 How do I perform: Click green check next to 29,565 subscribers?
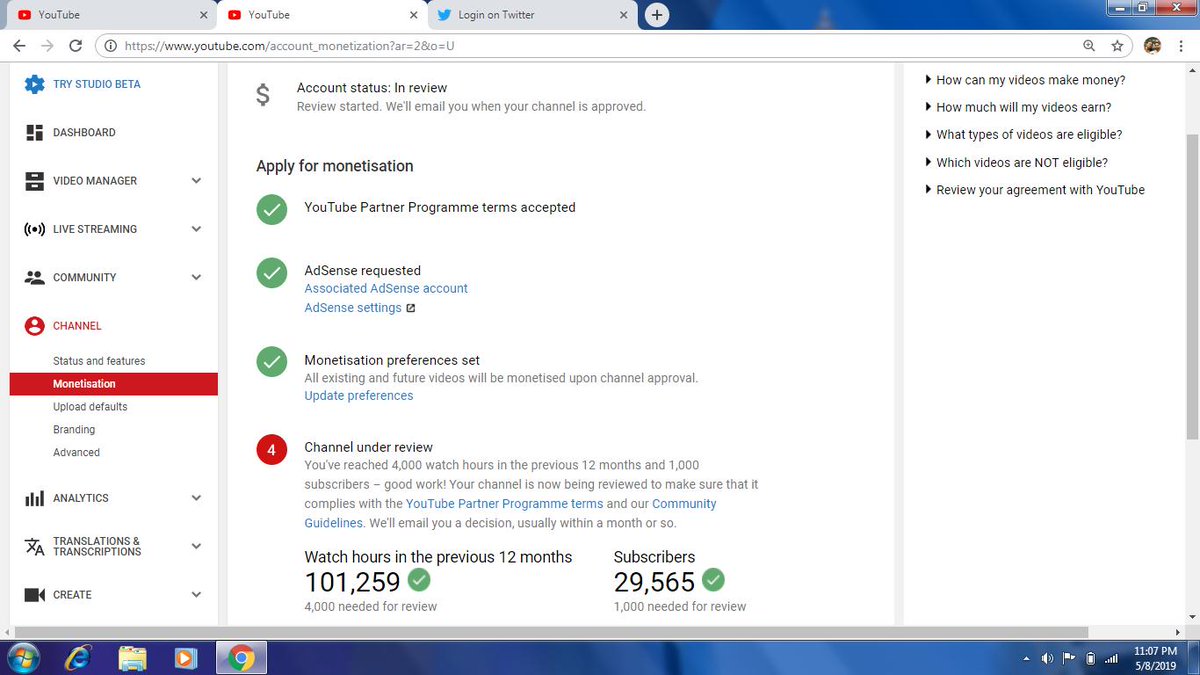click(713, 579)
